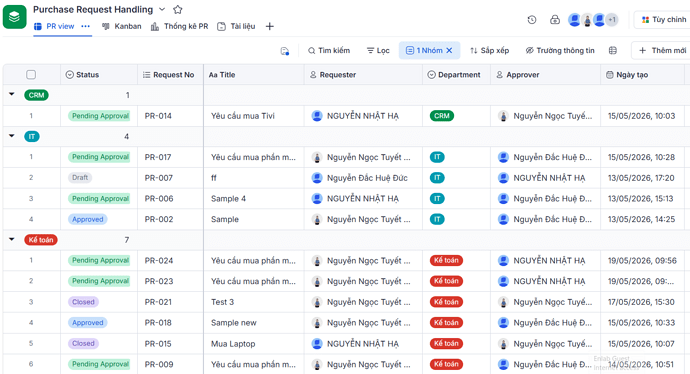This screenshot has width=690, height=374.
Task: Open the history clock icon
Action: point(532,19)
